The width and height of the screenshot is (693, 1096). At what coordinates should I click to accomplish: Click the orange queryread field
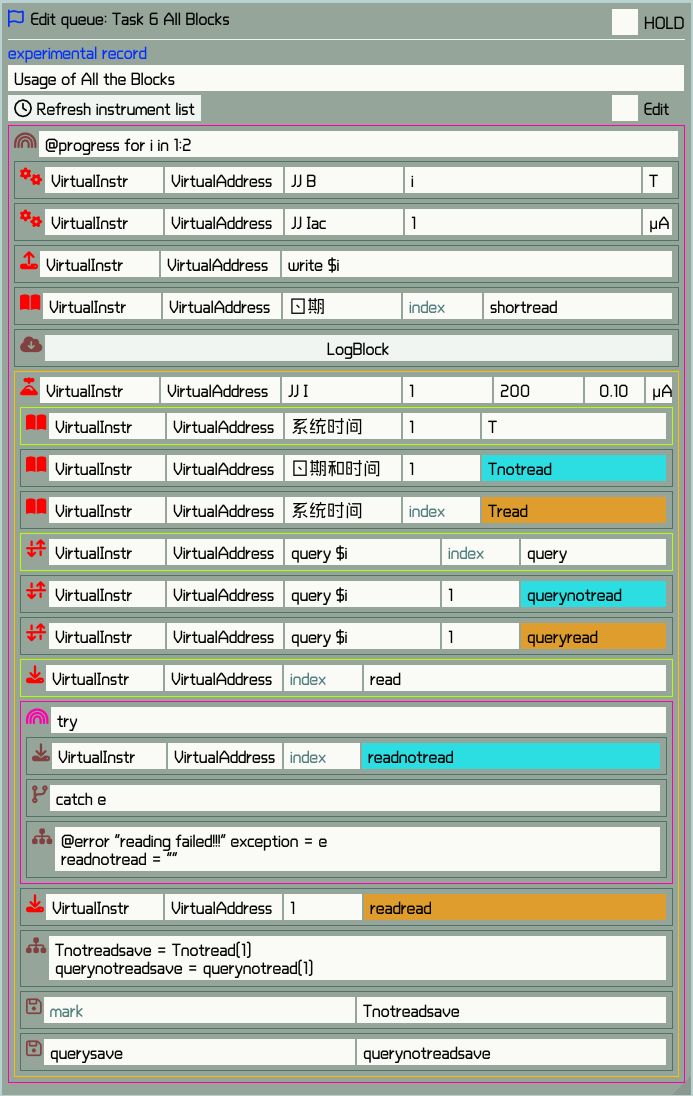pyautogui.click(x=593, y=637)
